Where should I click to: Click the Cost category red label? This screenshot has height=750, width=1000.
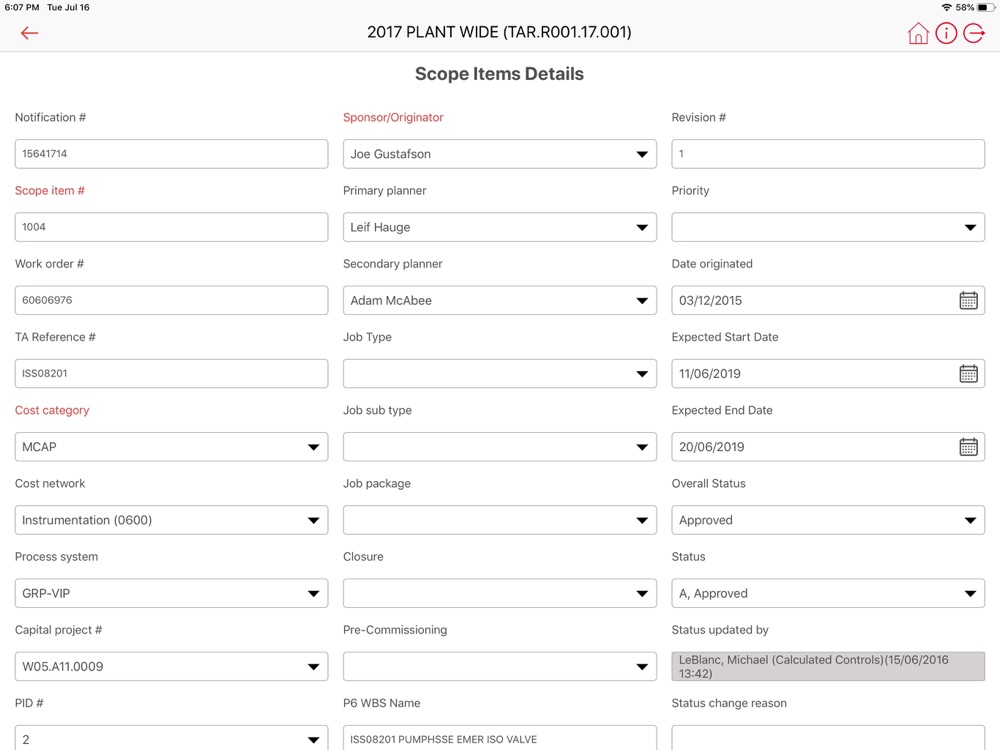point(52,410)
